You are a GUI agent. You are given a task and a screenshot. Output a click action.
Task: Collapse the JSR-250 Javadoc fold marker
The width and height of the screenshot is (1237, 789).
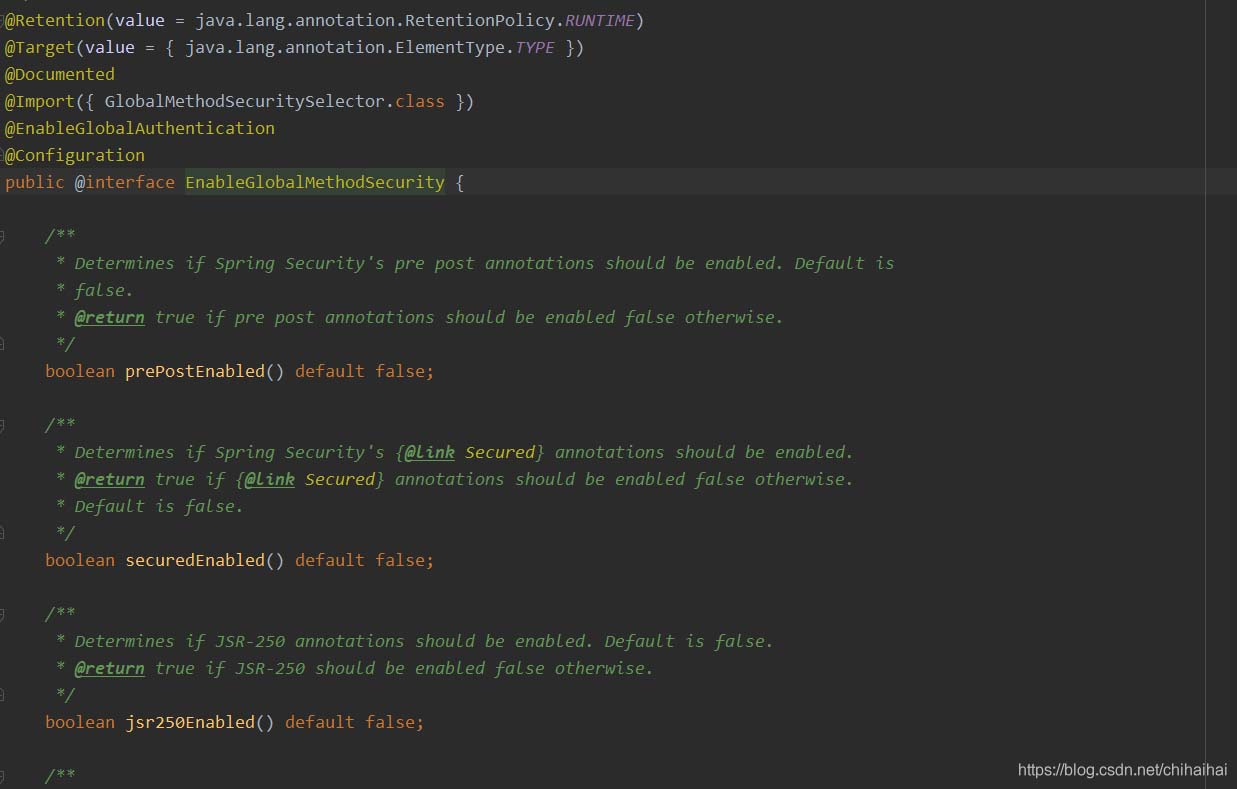(x=3, y=614)
